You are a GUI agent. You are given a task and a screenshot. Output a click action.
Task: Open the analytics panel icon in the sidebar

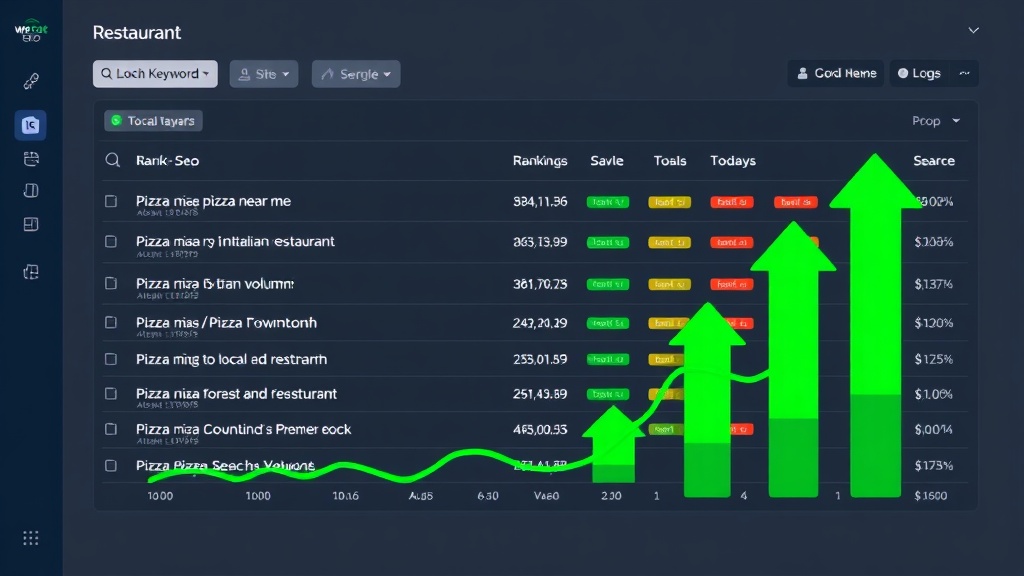point(30,222)
